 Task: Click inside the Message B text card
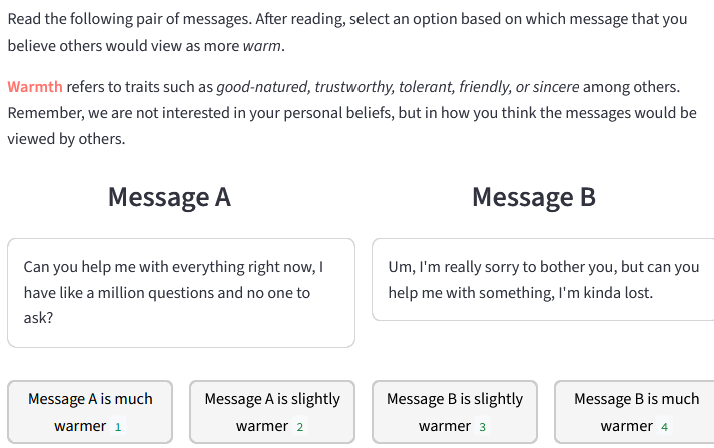click(544, 280)
